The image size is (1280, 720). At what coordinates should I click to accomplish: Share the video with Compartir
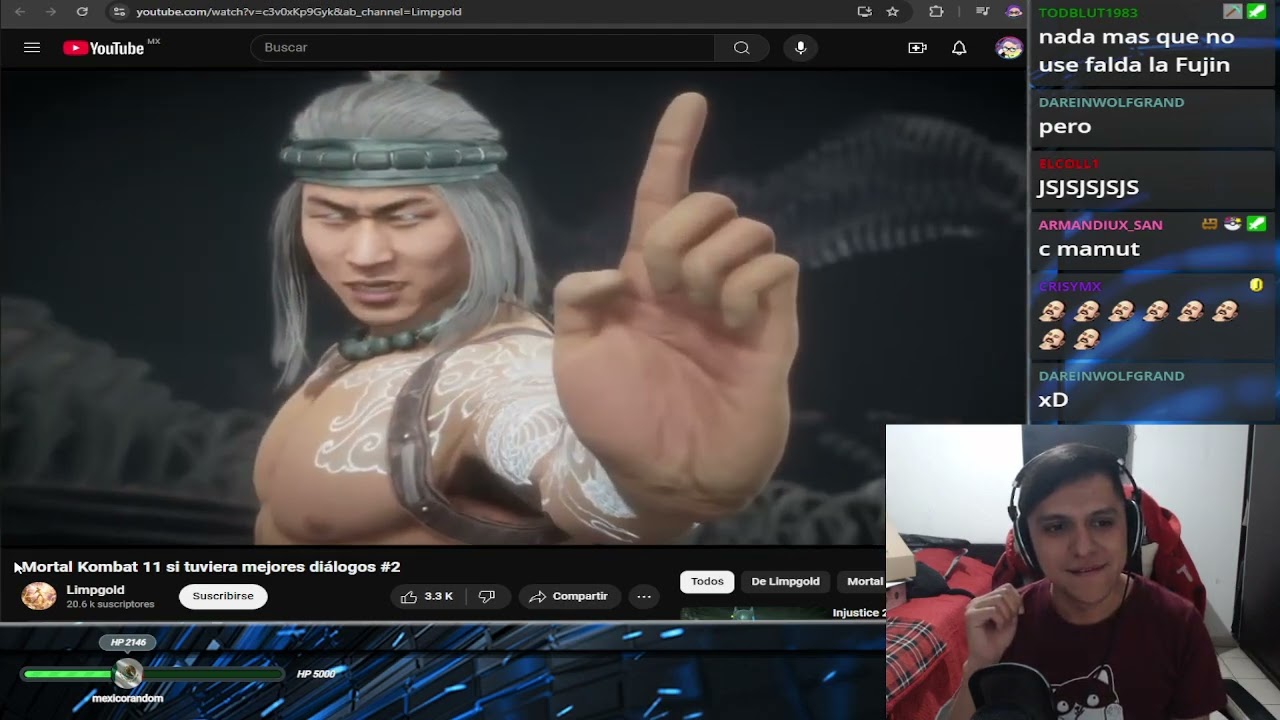(x=569, y=596)
